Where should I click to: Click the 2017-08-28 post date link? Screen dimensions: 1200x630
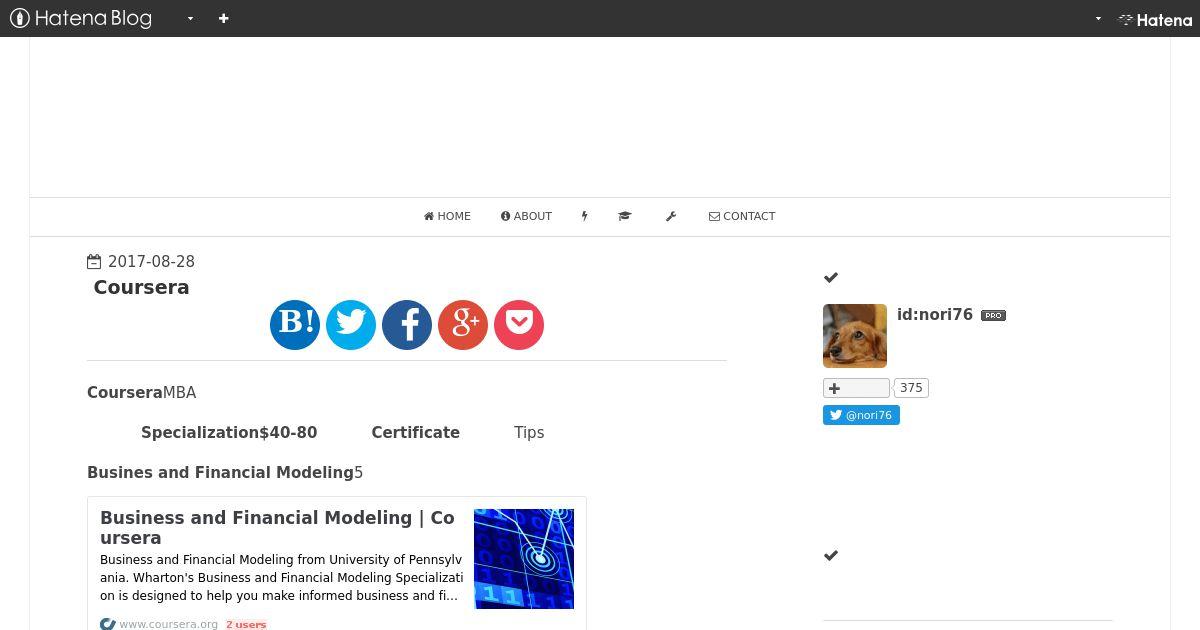pyautogui.click(x=151, y=262)
